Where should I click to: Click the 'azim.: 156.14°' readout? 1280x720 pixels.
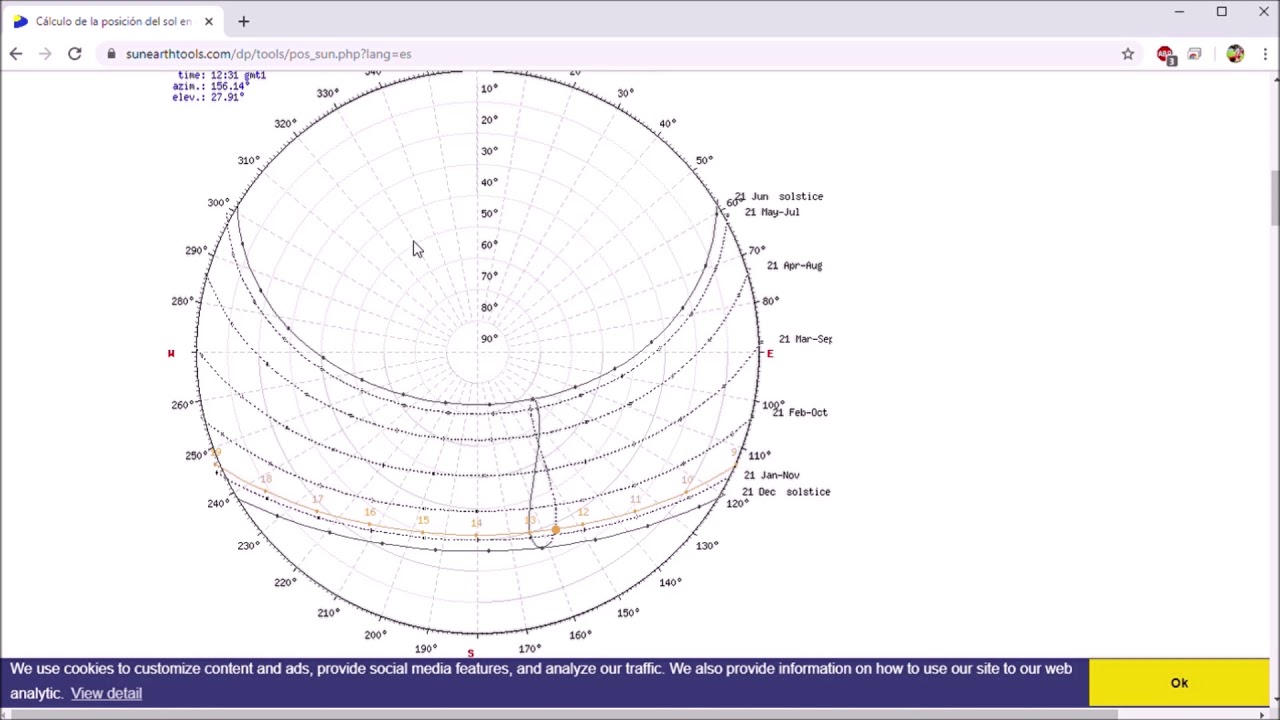[x=209, y=86]
